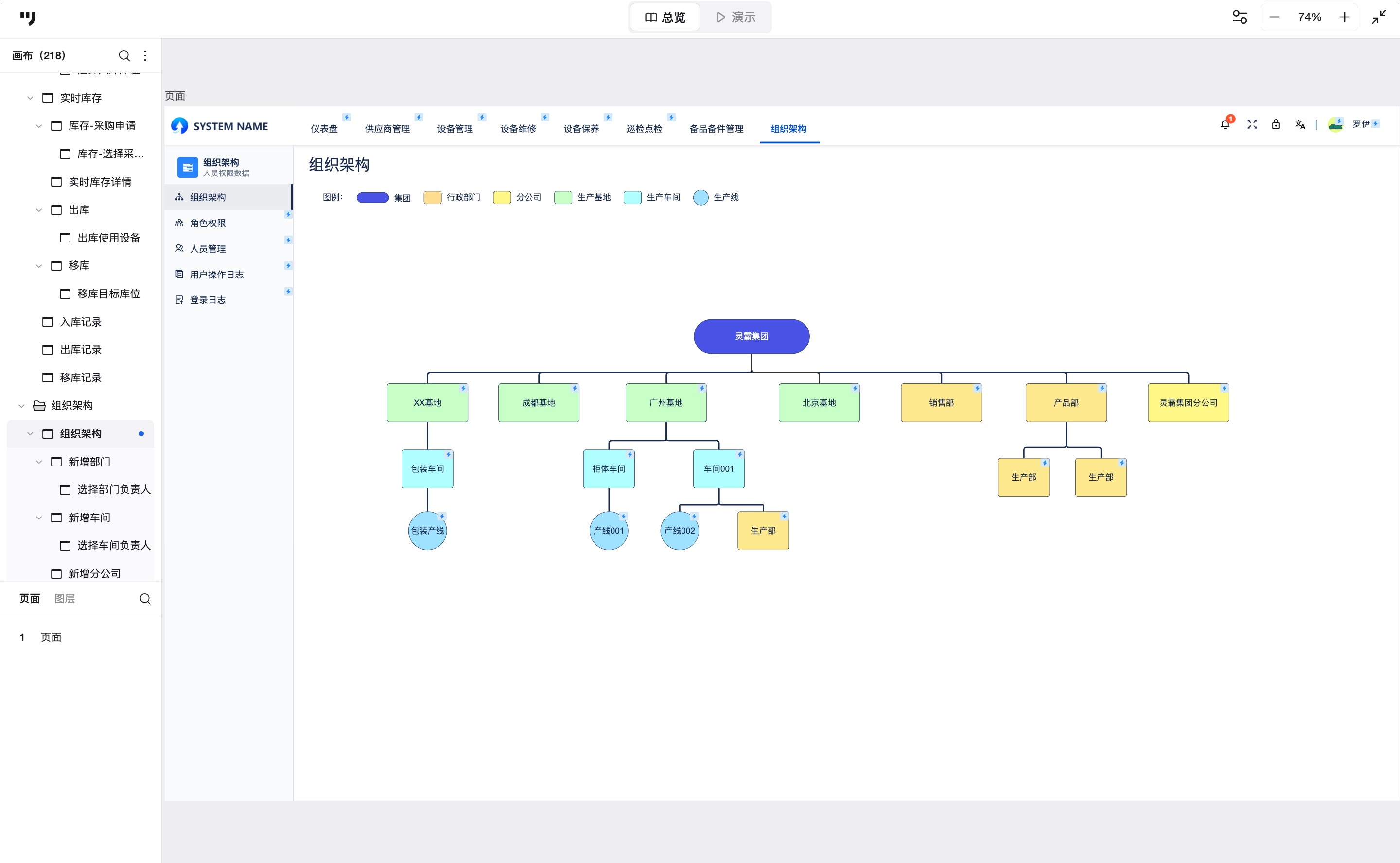Exit fullscreen with collapse arrows icon
Viewport: 1400px width, 863px height.
[1378, 17]
